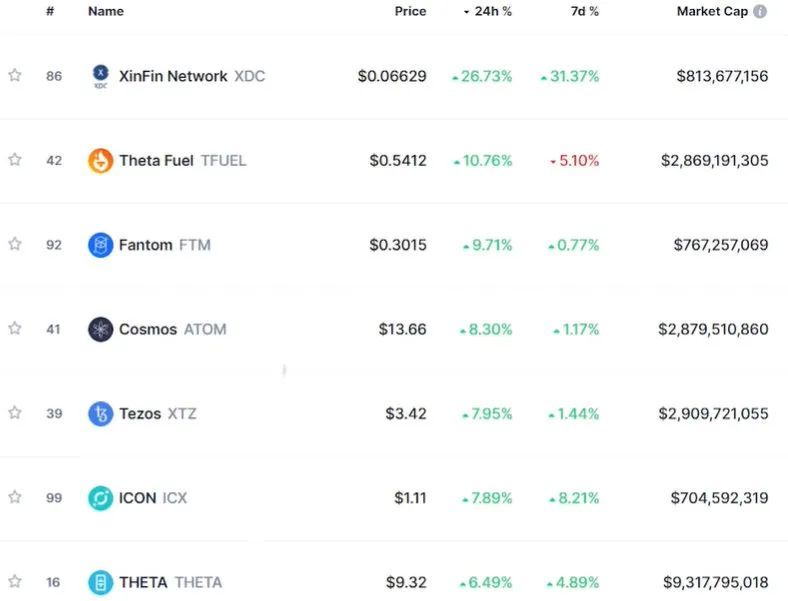Sort the table by Market Cap header

tap(711, 12)
